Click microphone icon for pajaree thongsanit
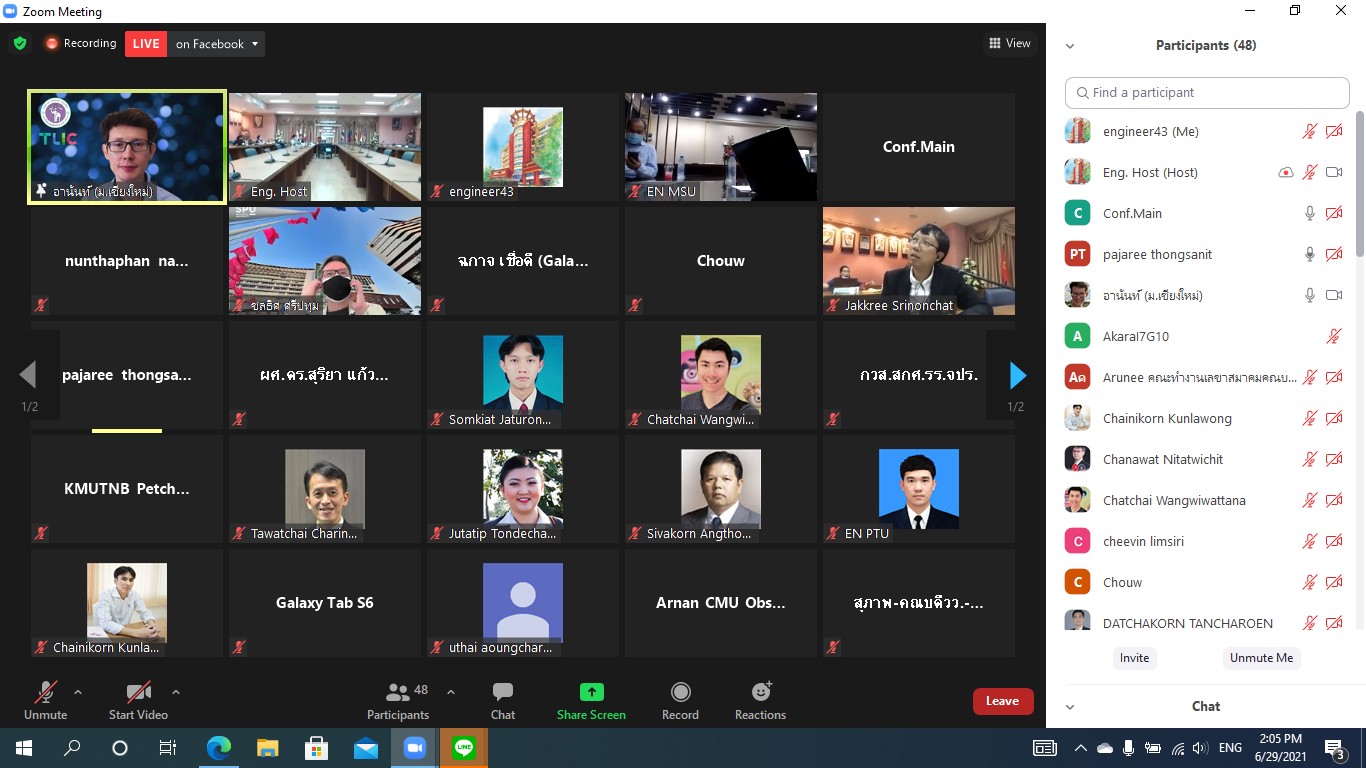The height and width of the screenshot is (768, 1366). 1309,254
